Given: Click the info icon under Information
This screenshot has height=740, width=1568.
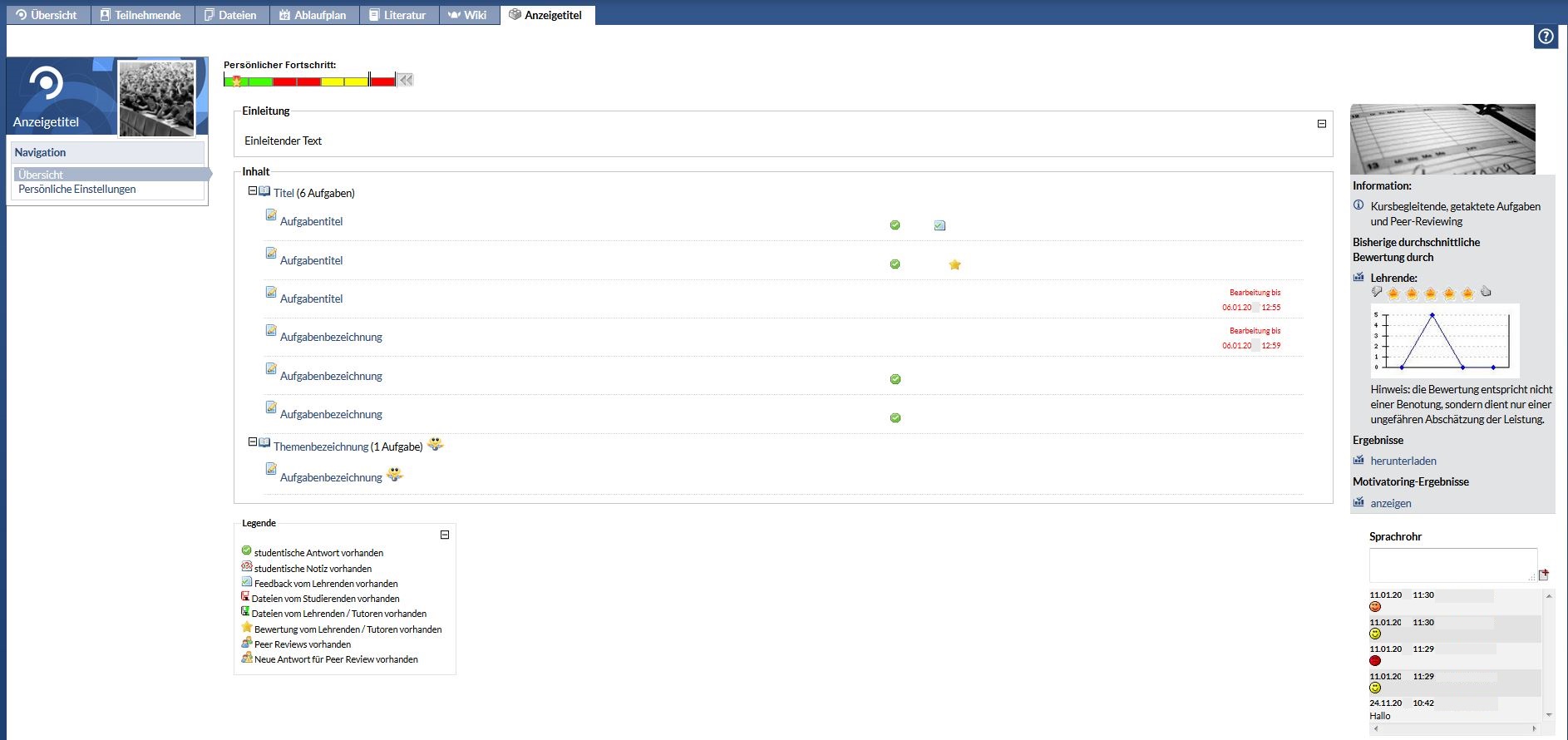Looking at the screenshot, I should tap(1358, 205).
